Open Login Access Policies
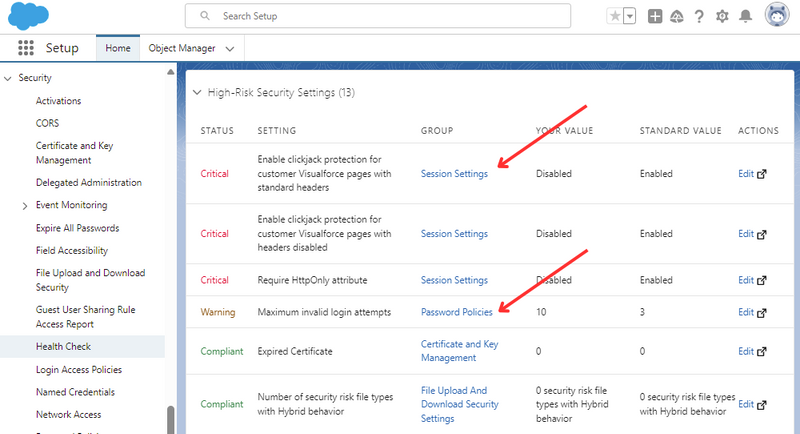The image size is (800, 434). click(79, 370)
